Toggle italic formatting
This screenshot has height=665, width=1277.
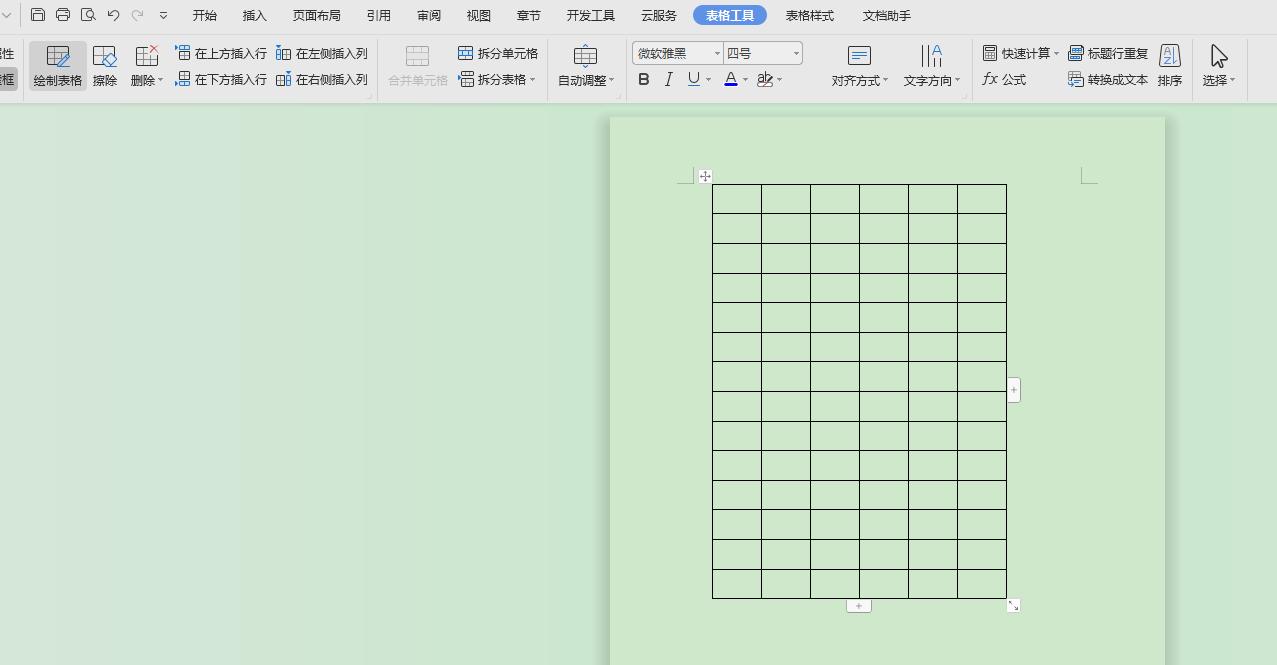[668, 80]
